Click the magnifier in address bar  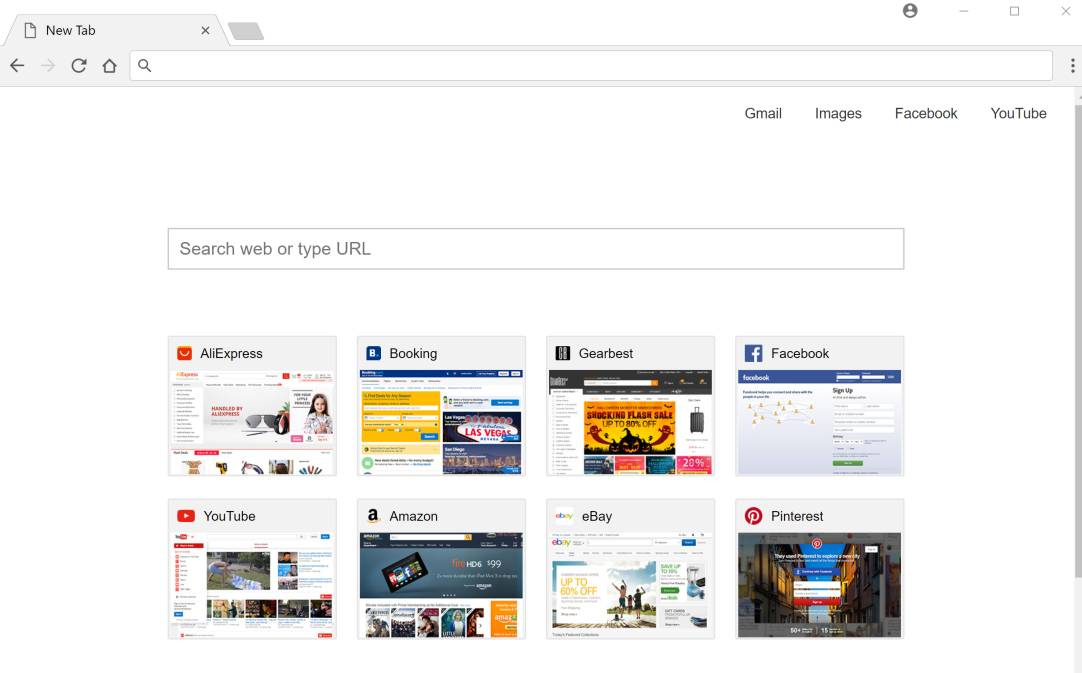[x=144, y=65]
